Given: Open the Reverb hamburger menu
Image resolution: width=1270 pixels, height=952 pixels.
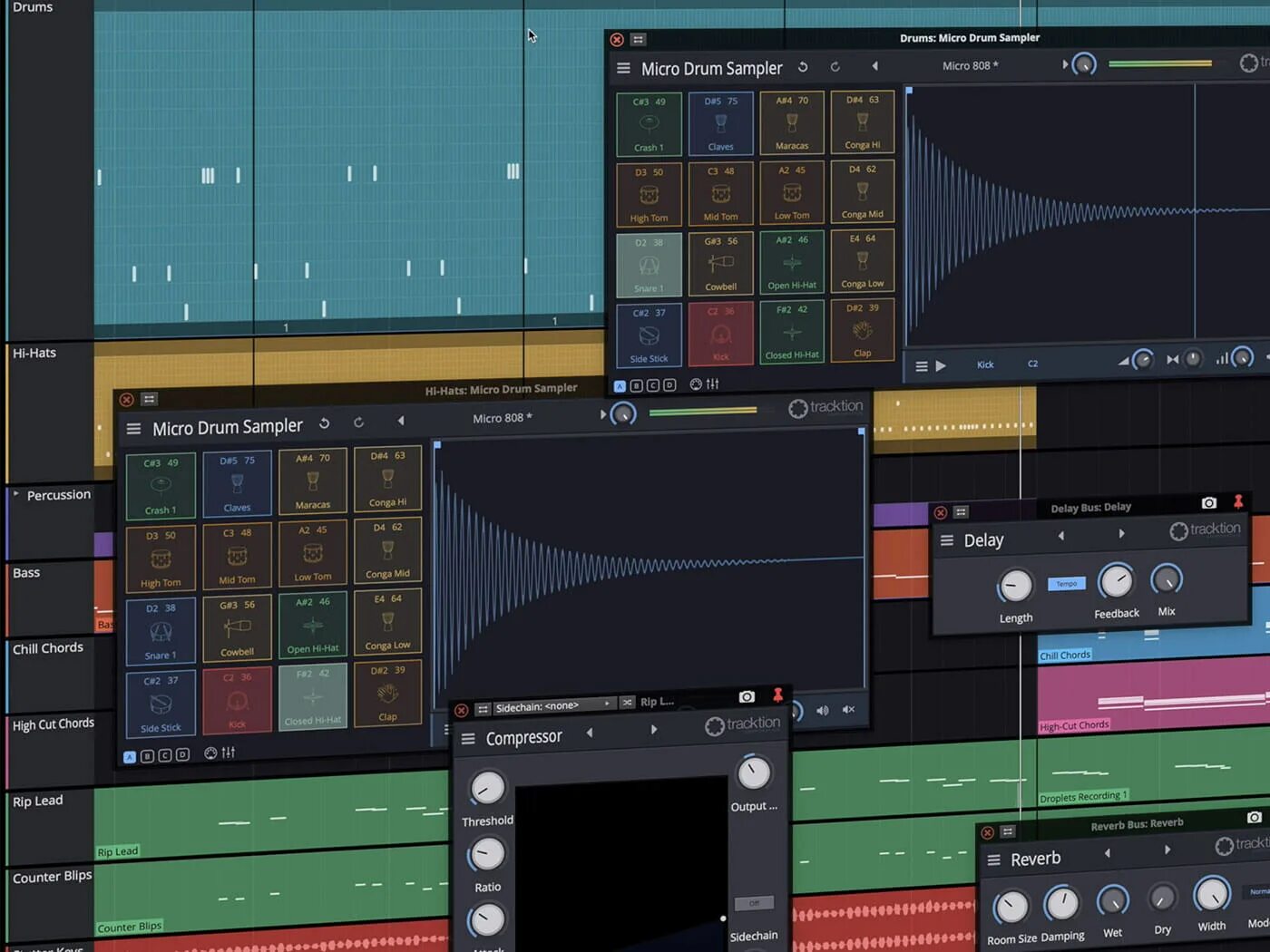Looking at the screenshot, I should pyautogui.click(x=993, y=860).
